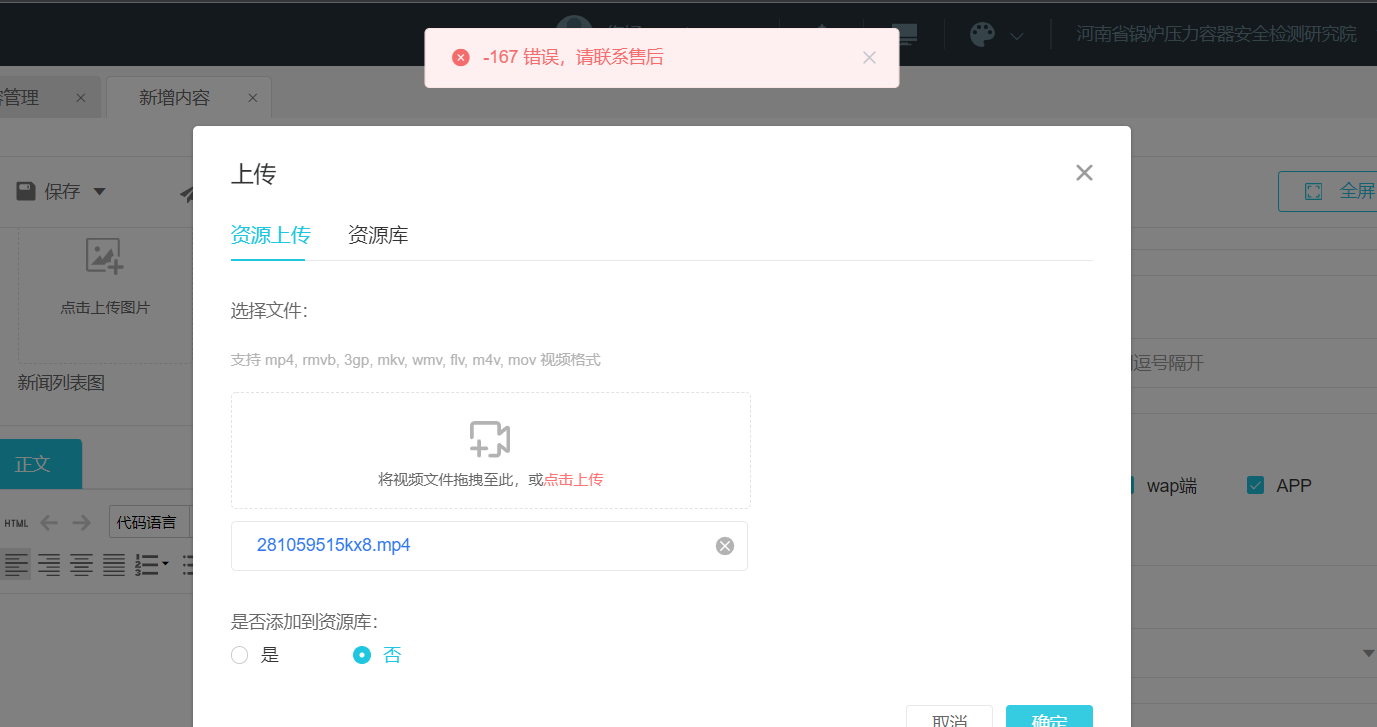Align text left in the editor
Viewport: 1377px width, 727px height.
[x=16, y=565]
